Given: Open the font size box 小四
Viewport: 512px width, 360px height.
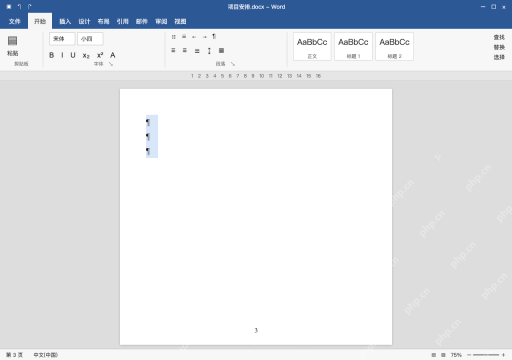Looking at the screenshot, I should coord(90,39).
